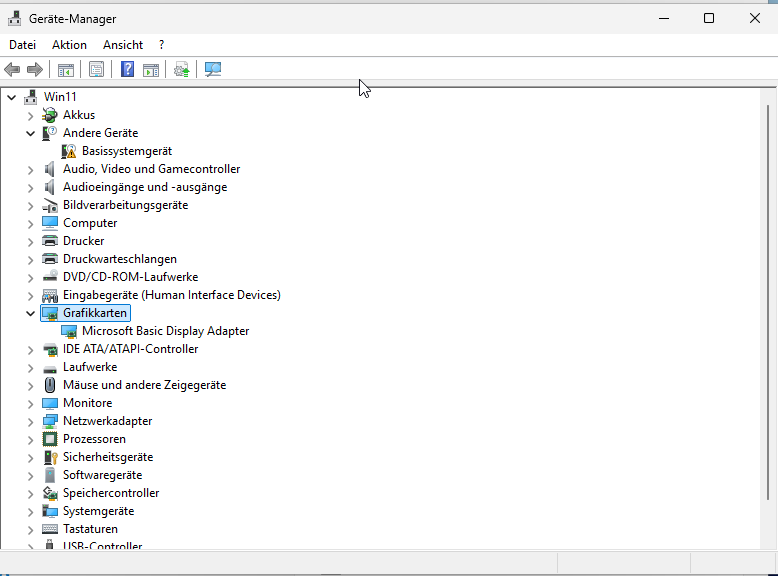Maximize the Geräte-Manager window
This screenshot has width=778, height=576.
709,18
